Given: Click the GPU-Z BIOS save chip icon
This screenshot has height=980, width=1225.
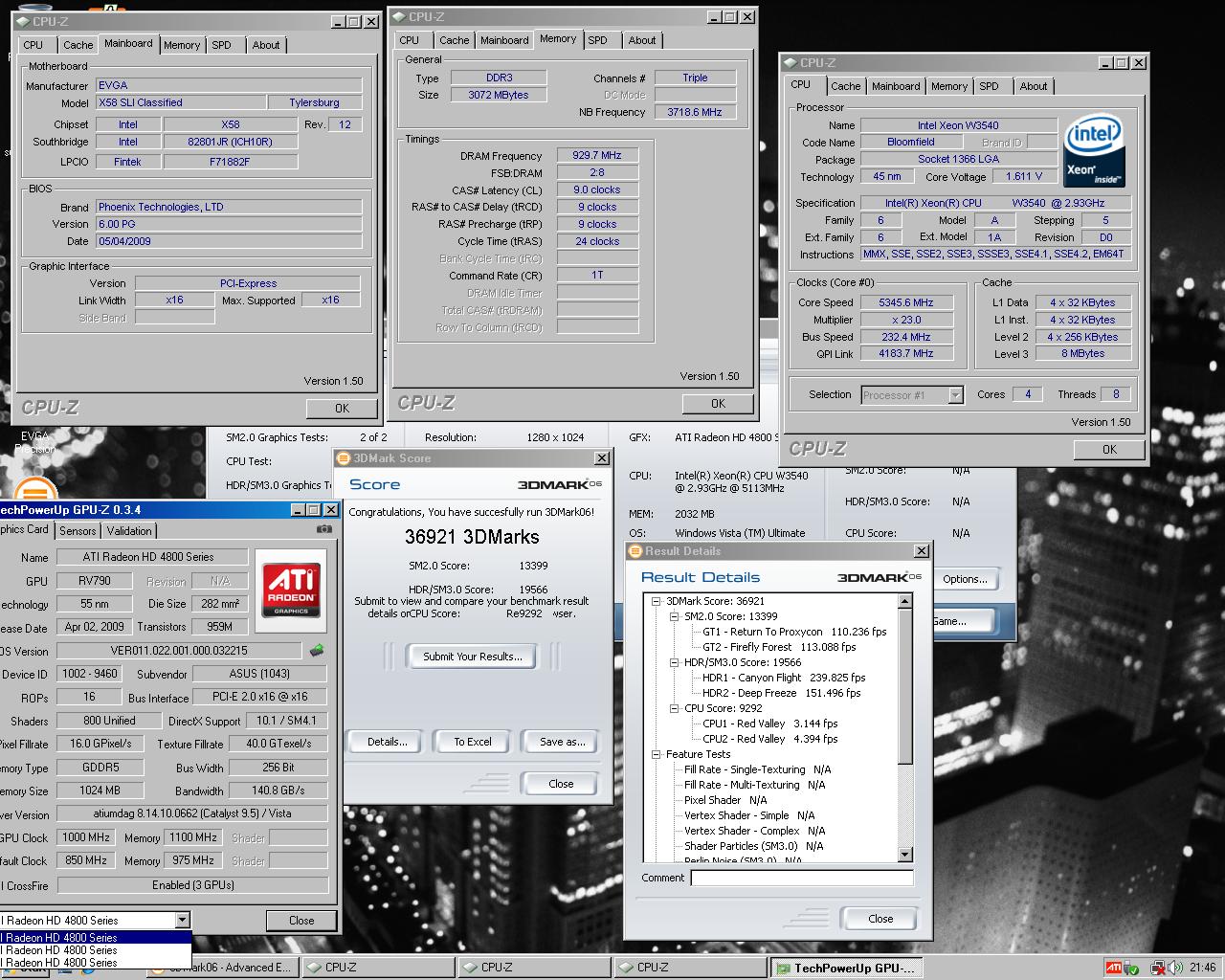Looking at the screenshot, I should click(316, 651).
